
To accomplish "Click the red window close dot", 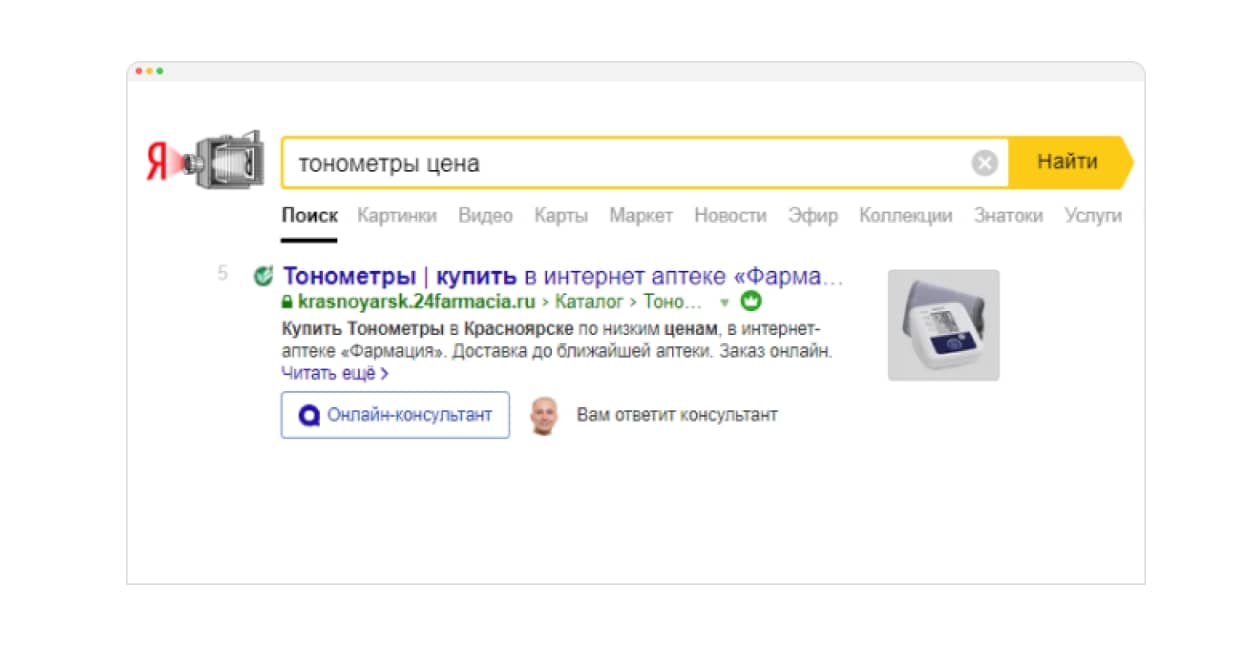I will point(139,71).
